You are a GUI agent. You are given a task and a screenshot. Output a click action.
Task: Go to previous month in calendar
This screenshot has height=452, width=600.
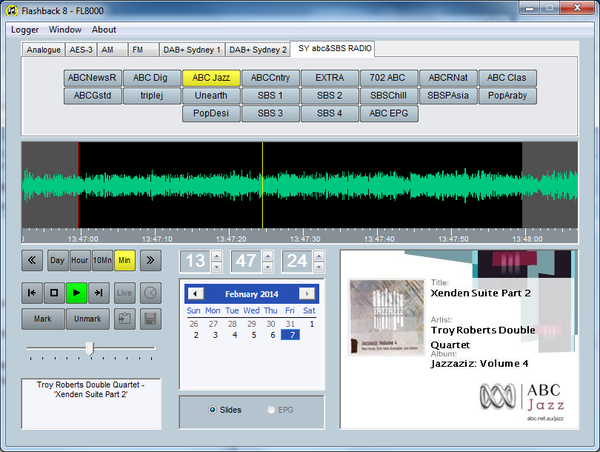point(196,294)
